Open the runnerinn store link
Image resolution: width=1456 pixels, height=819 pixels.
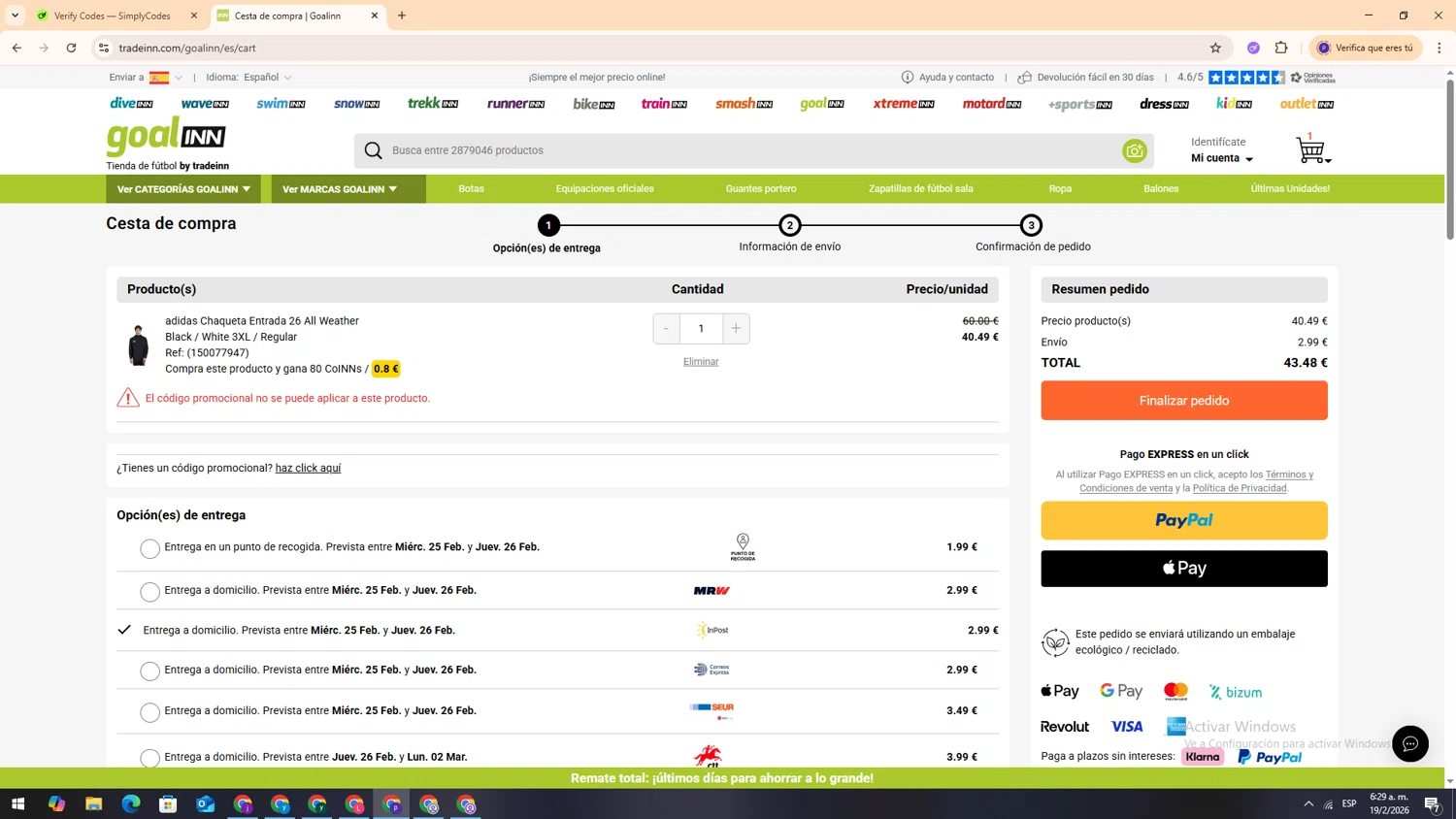pos(515,103)
